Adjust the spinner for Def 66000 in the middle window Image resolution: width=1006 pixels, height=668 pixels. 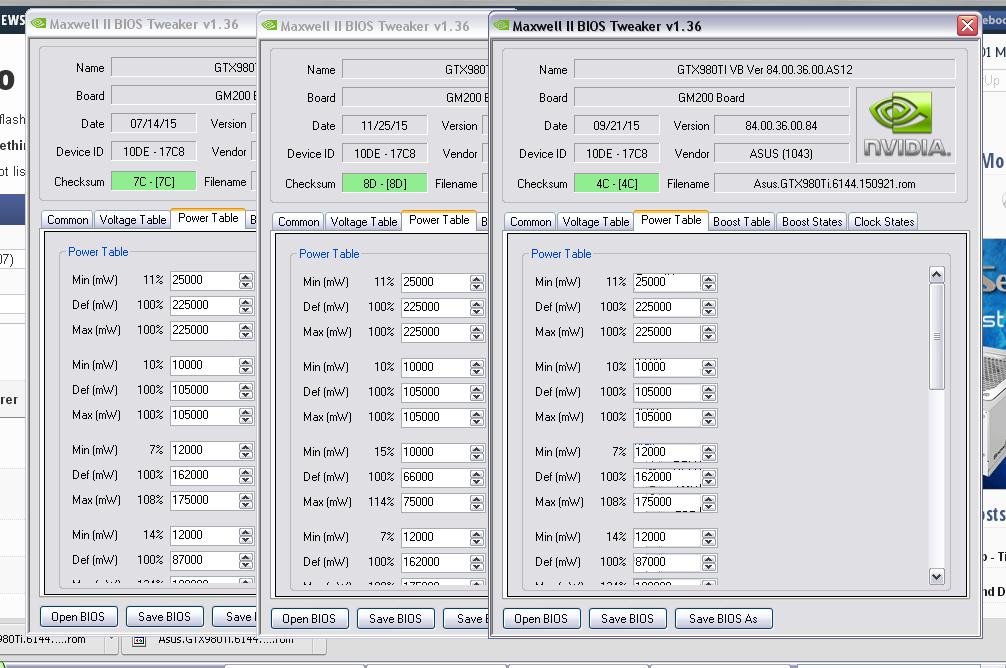click(x=476, y=477)
